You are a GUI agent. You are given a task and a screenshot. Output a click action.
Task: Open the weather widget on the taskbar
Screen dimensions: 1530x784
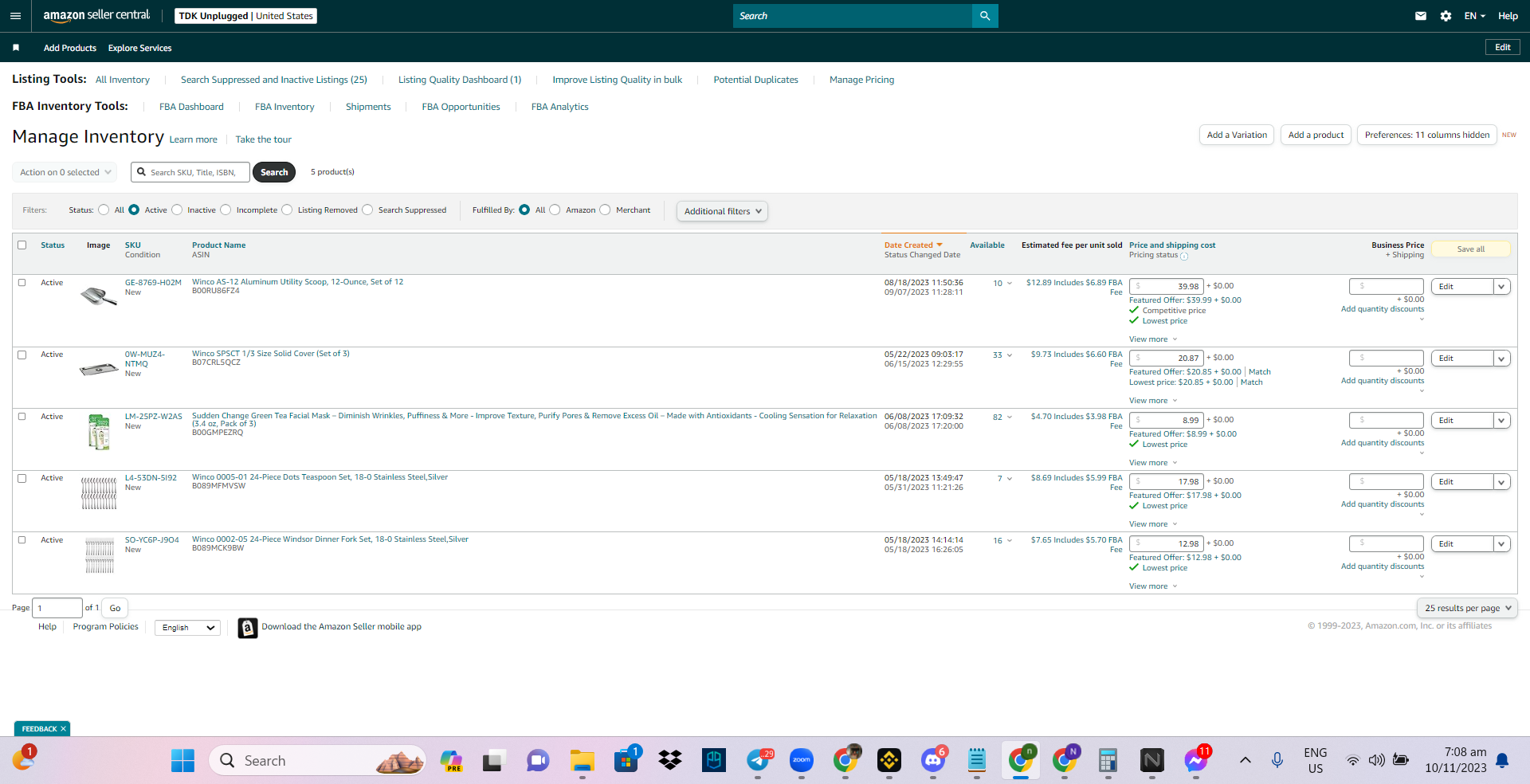(24, 759)
